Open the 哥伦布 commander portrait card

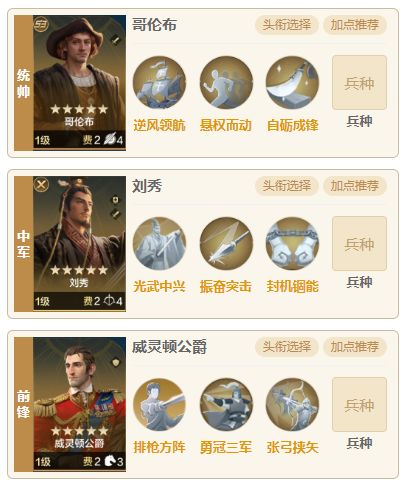[x=79, y=83]
